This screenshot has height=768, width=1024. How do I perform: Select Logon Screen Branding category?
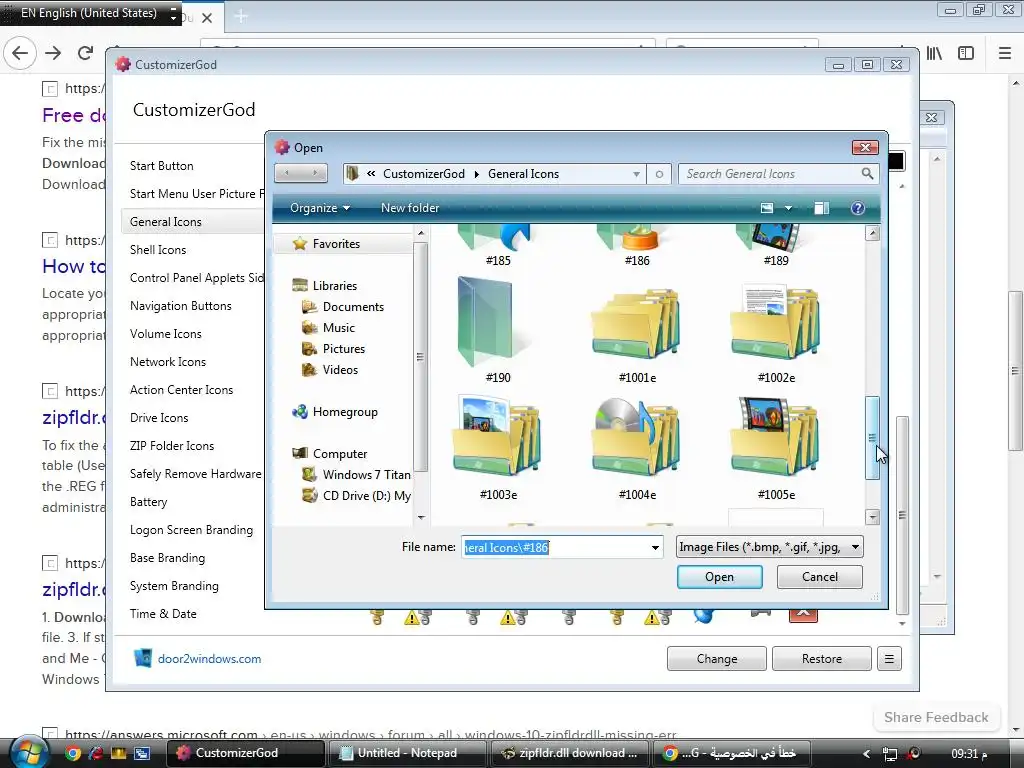pos(191,530)
